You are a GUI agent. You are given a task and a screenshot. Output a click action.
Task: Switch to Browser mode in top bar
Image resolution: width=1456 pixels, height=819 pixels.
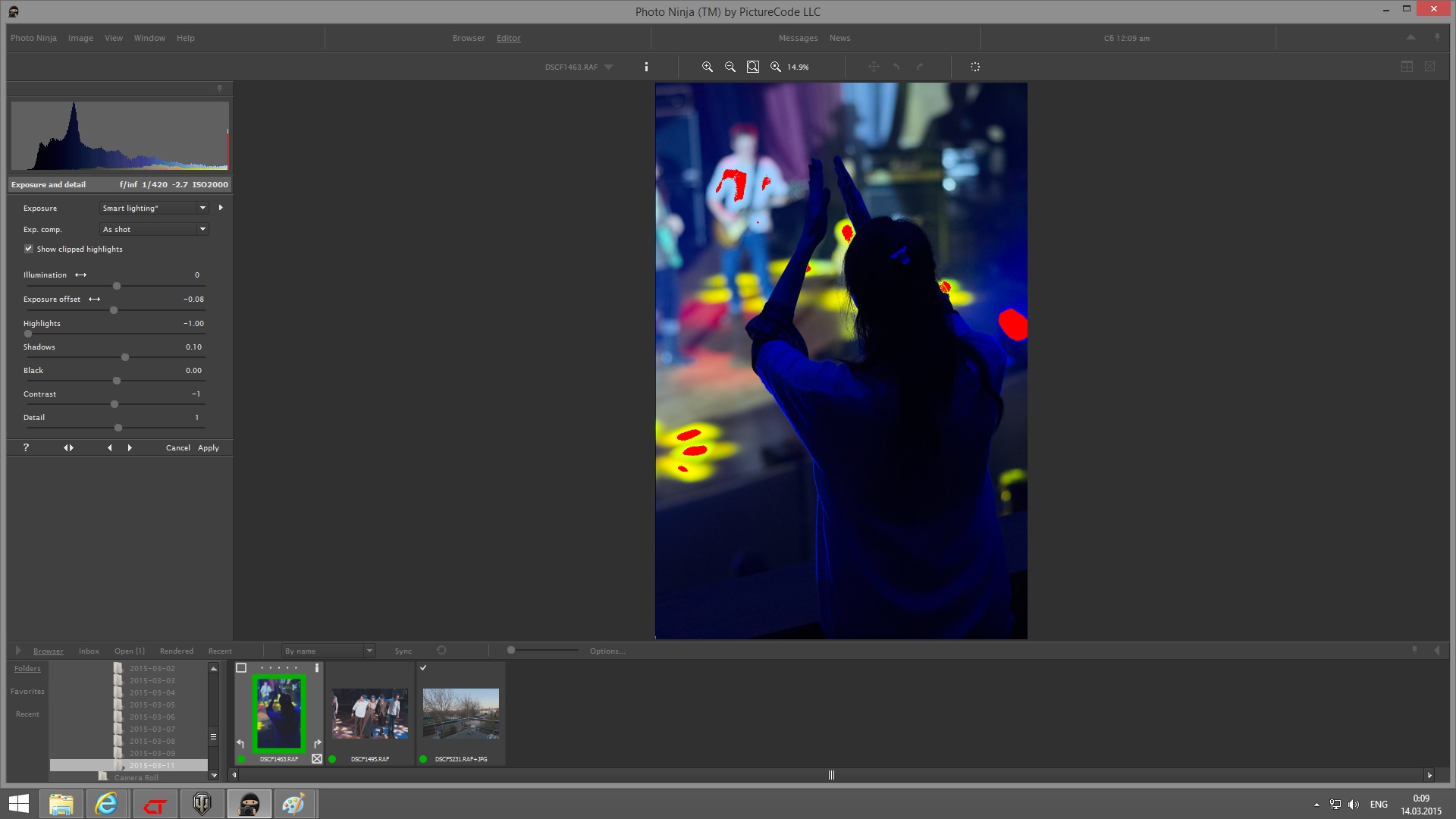coord(469,38)
